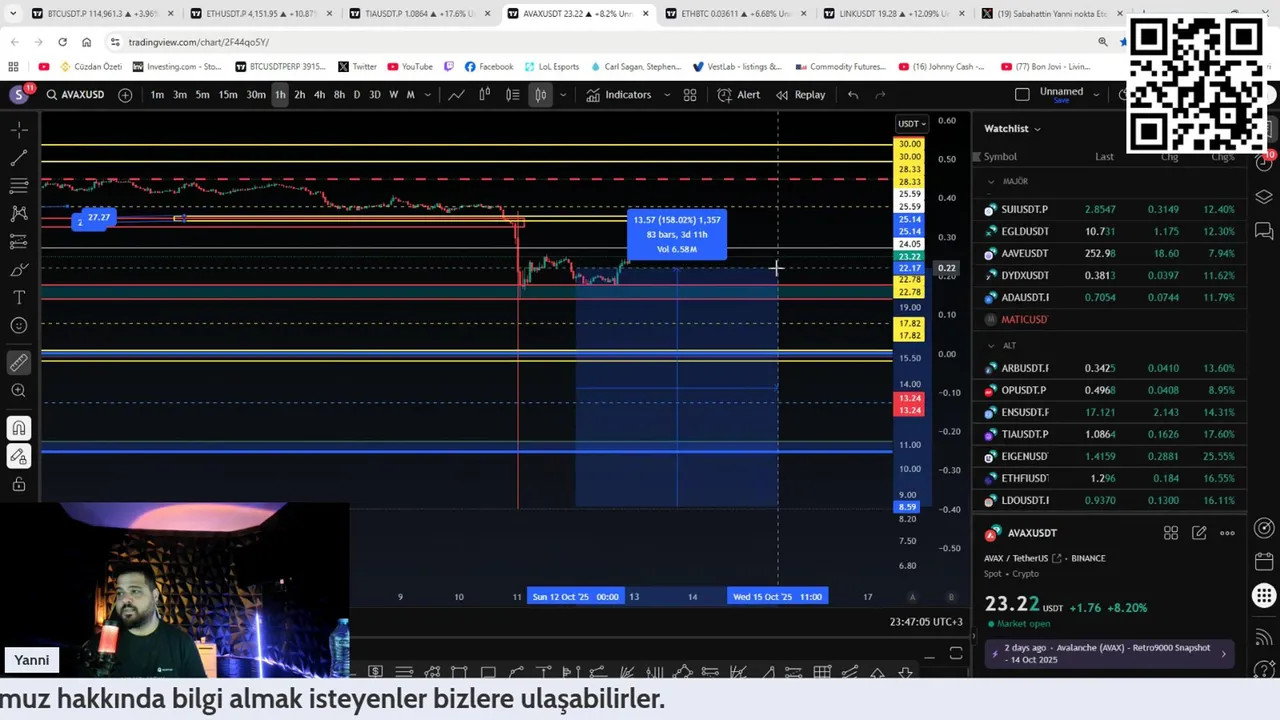Switch to the W weekly timeframe
The width and height of the screenshot is (1280, 720).
point(393,95)
